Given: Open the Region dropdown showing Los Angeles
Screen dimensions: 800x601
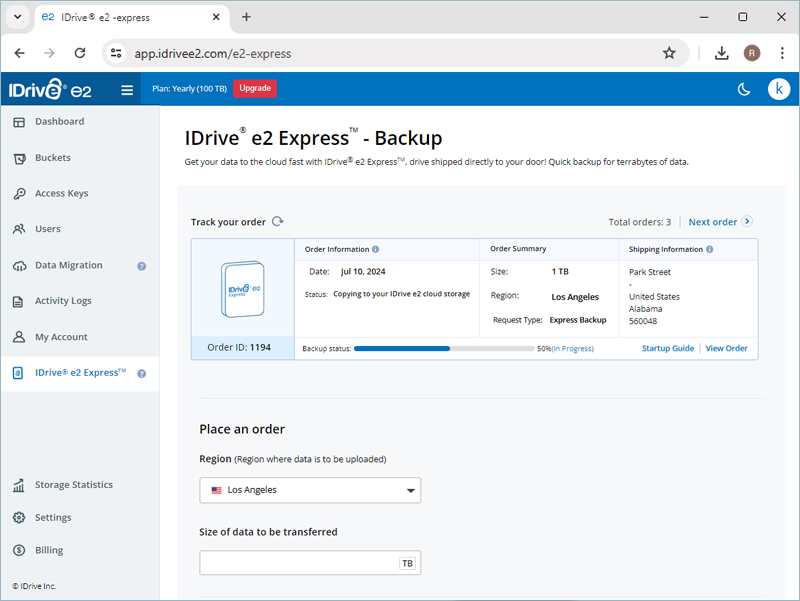Looking at the screenshot, I should coord(310,490).
